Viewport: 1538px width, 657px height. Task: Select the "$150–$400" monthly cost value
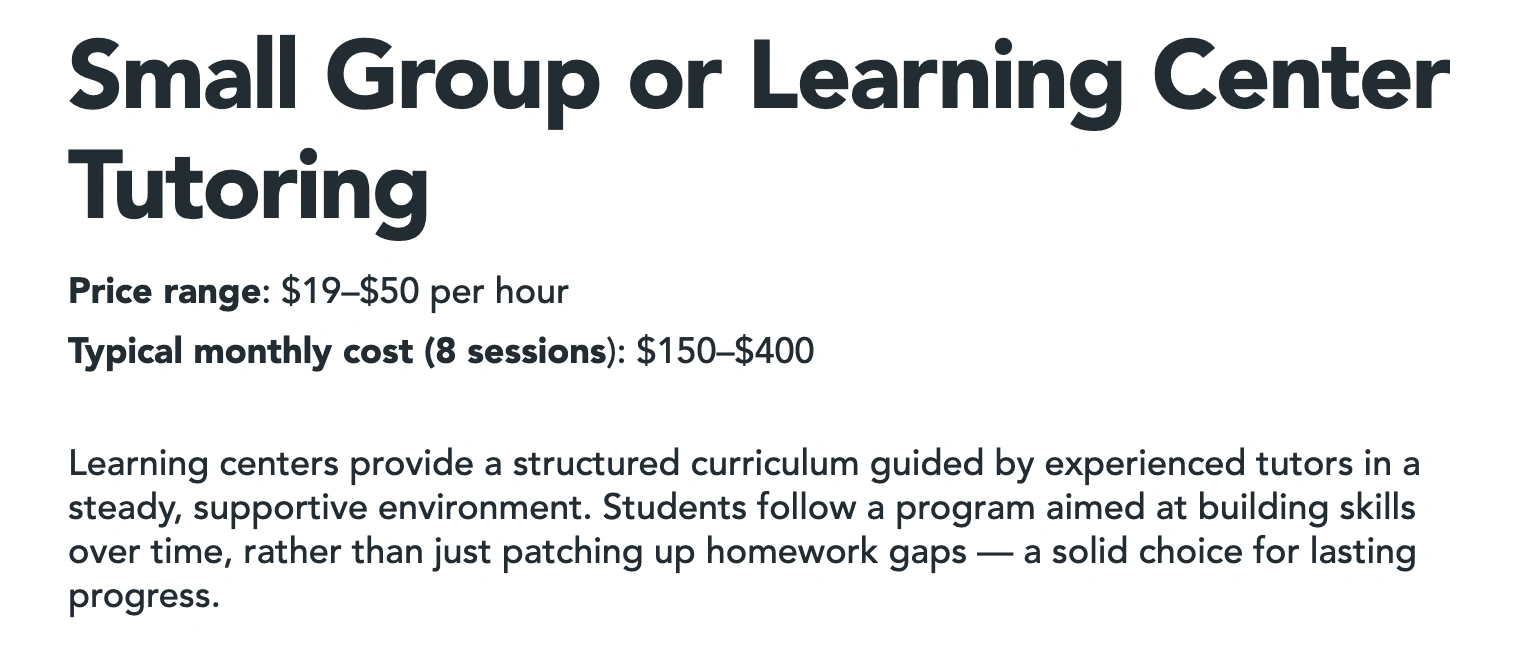click(725, 352)
